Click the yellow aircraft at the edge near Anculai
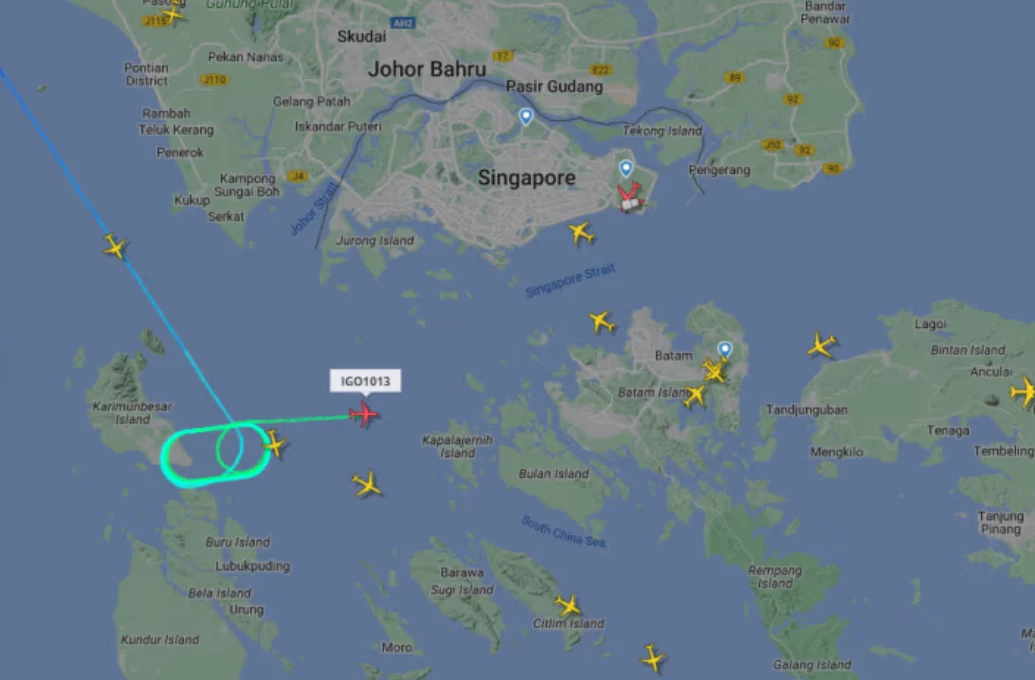1035x680 pixels. (x=1024, y=392)
